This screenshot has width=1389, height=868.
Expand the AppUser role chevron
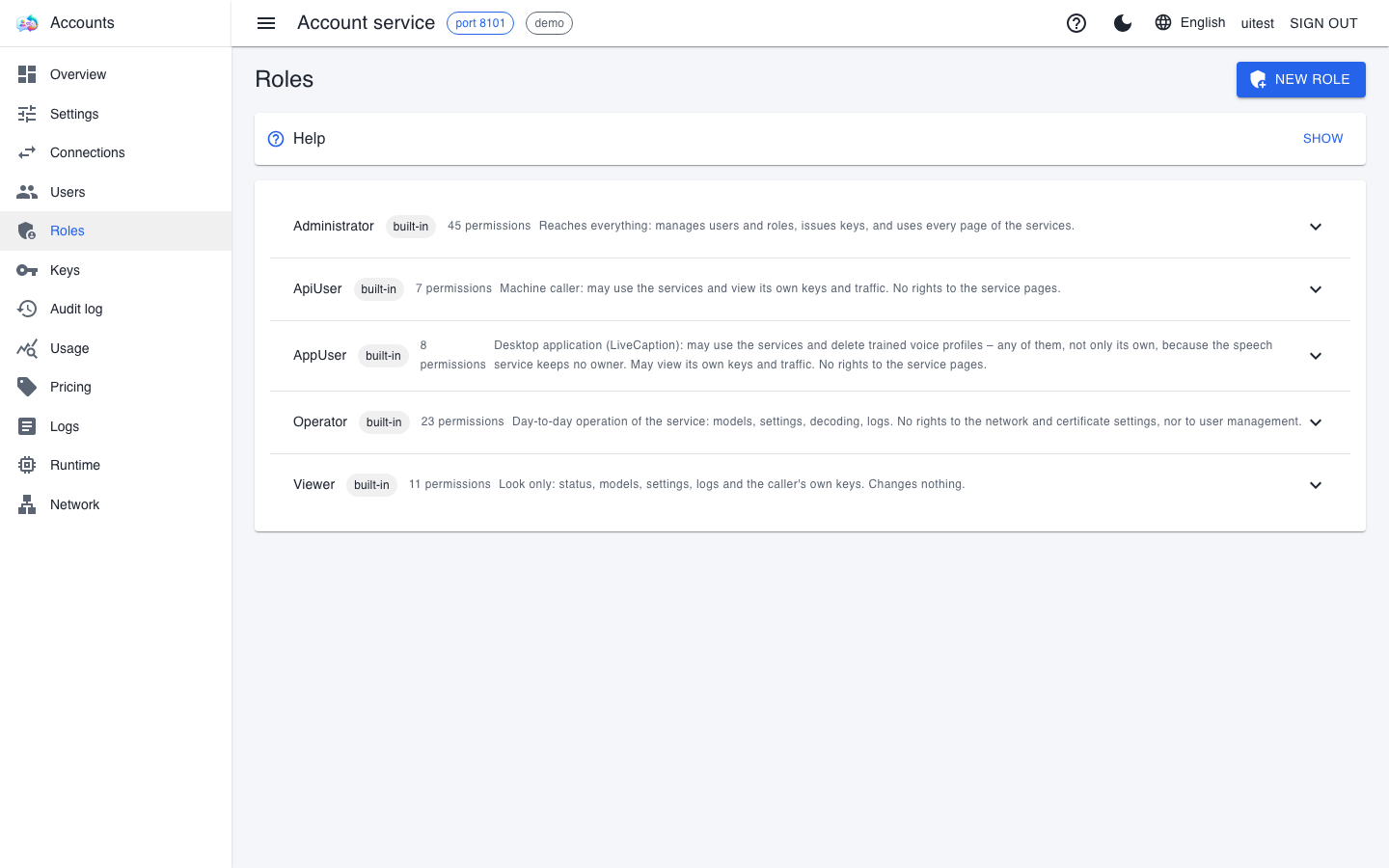[1316, 356]
